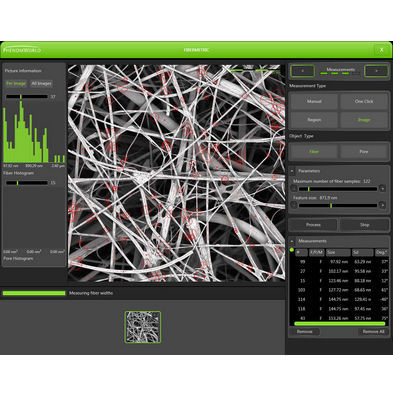Sort measurements by the # column
The width and height of the screenshot is (393, 393).
[302, 253]
